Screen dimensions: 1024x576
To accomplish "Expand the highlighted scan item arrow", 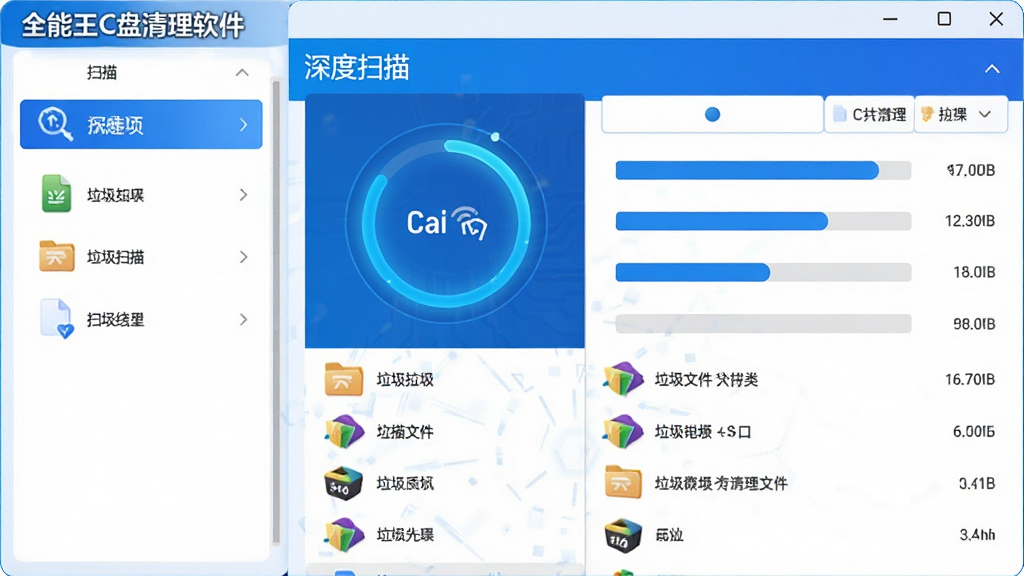I will click(244, 124).
